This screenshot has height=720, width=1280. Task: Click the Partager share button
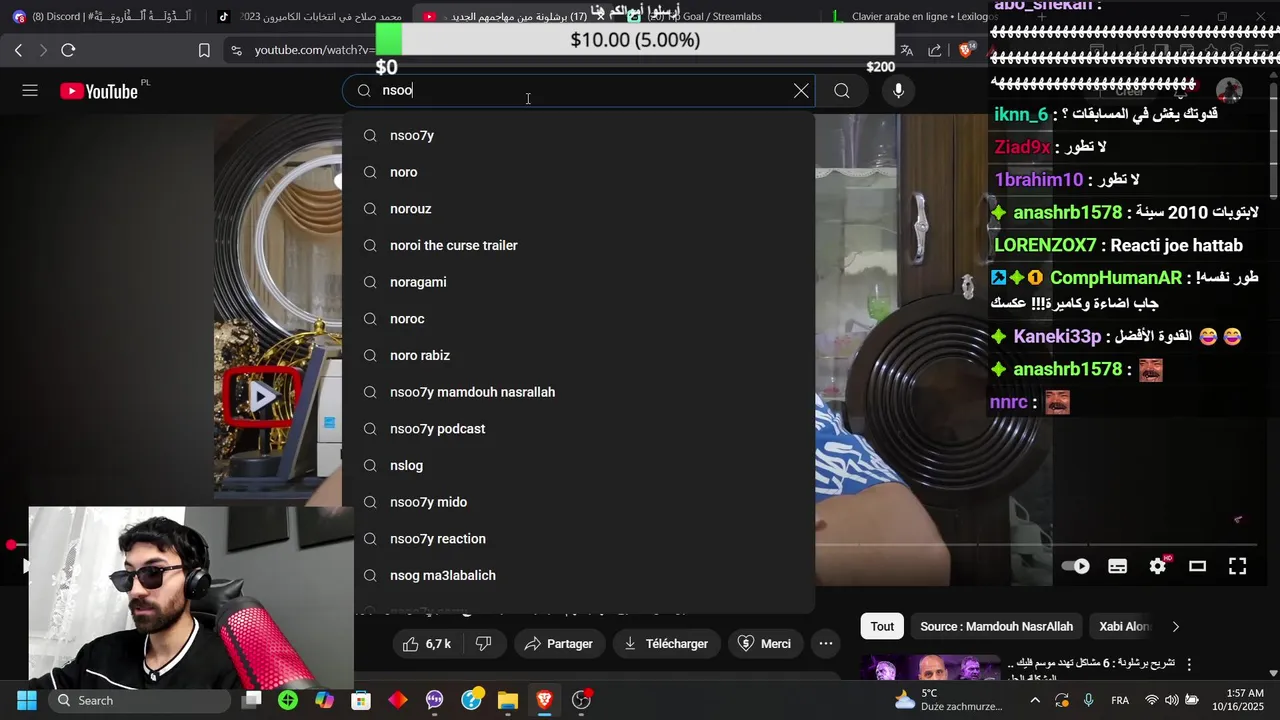point(558,644)
